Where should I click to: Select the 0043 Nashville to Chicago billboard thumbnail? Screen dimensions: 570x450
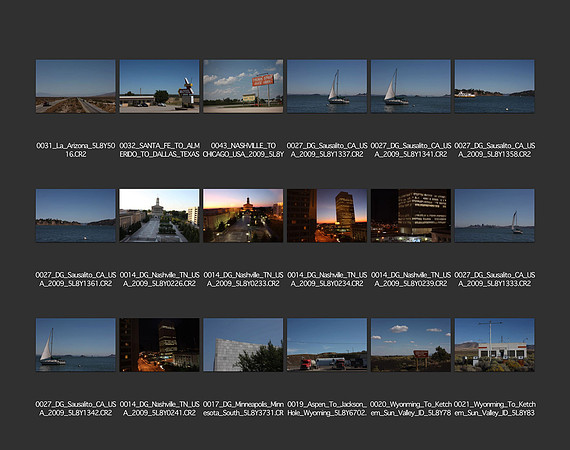point(243,87)
